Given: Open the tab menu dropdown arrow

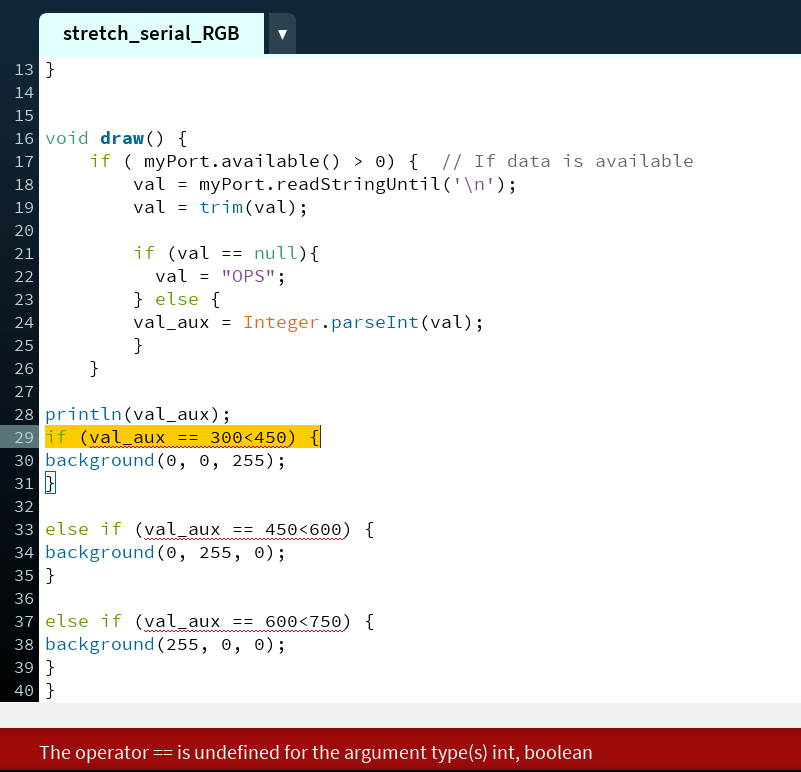Looking at the screenshot, I should tap(282, 34).
